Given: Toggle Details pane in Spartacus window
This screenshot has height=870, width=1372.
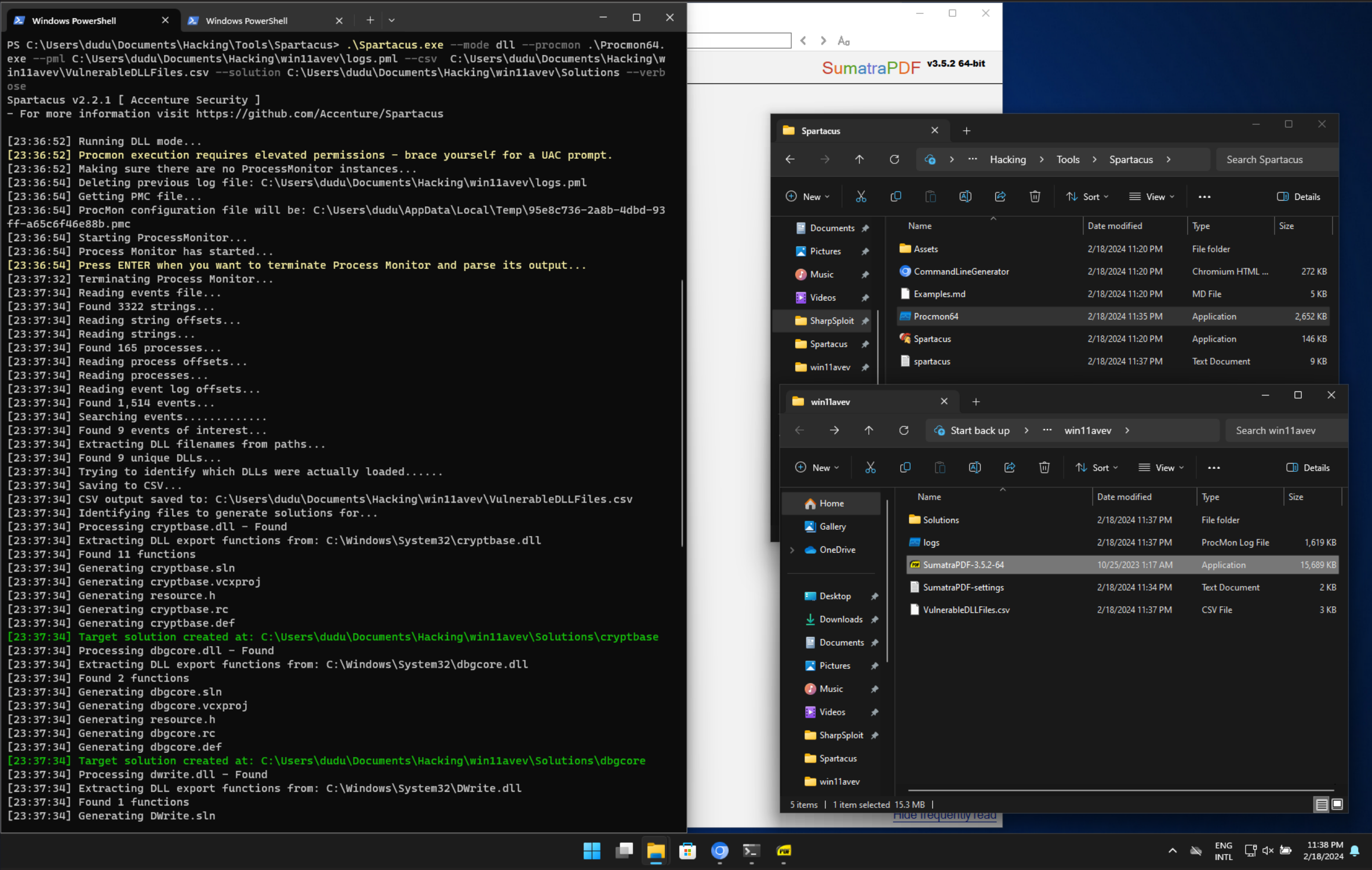Looking at the screenshot, I should point(1298,196).
